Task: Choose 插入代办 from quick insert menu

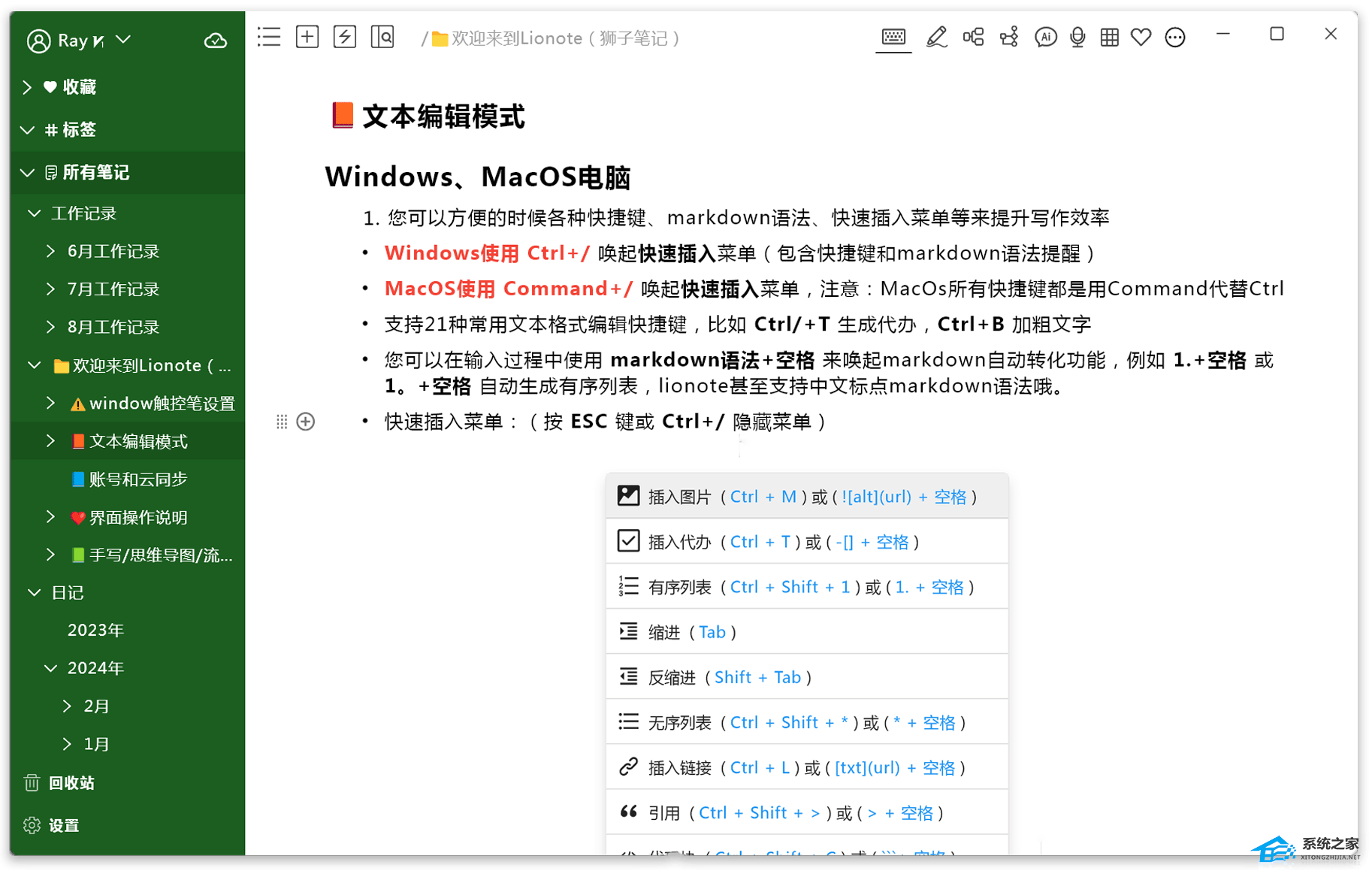Action: click(807, 542)
